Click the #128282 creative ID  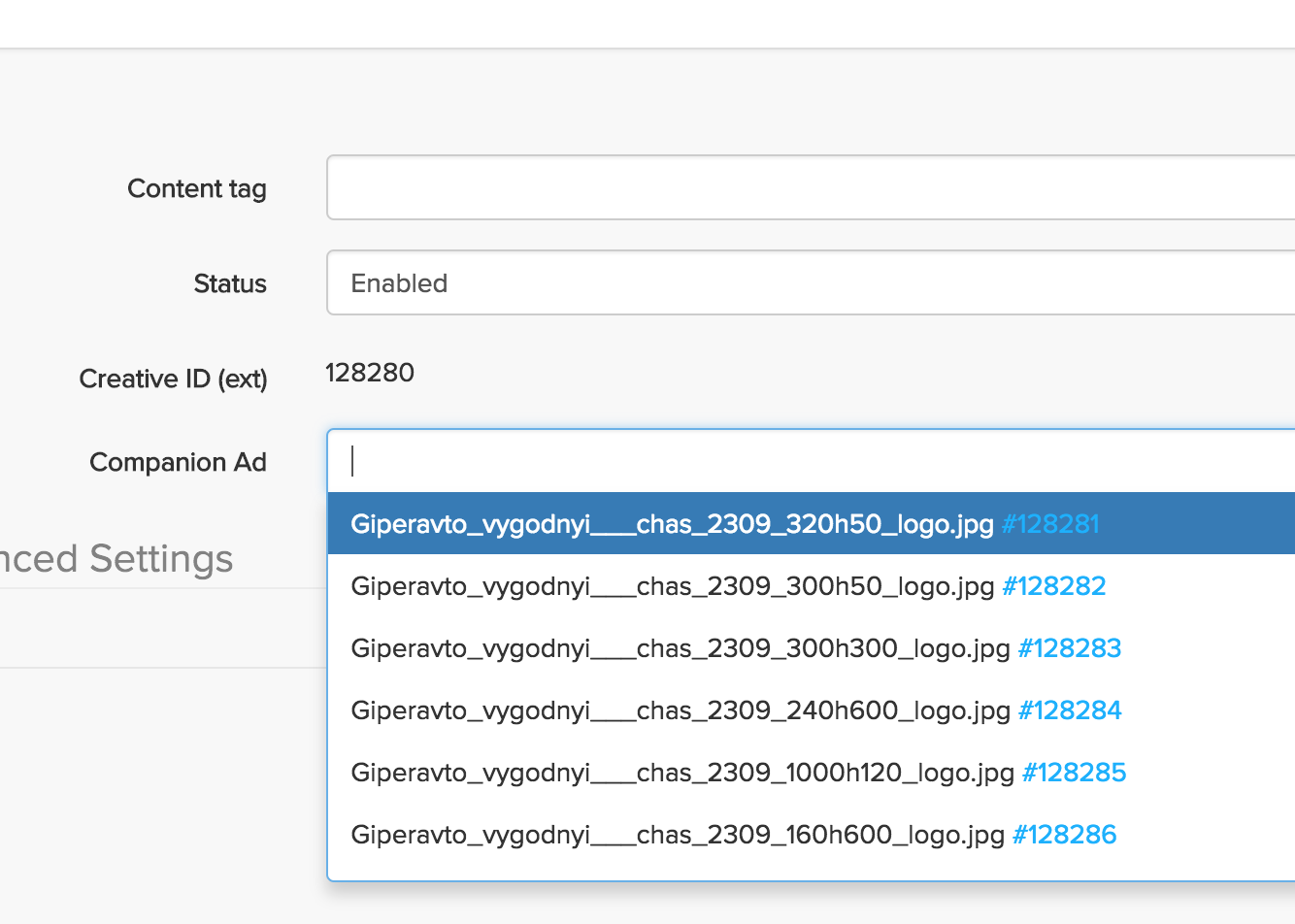point(1053,586)
